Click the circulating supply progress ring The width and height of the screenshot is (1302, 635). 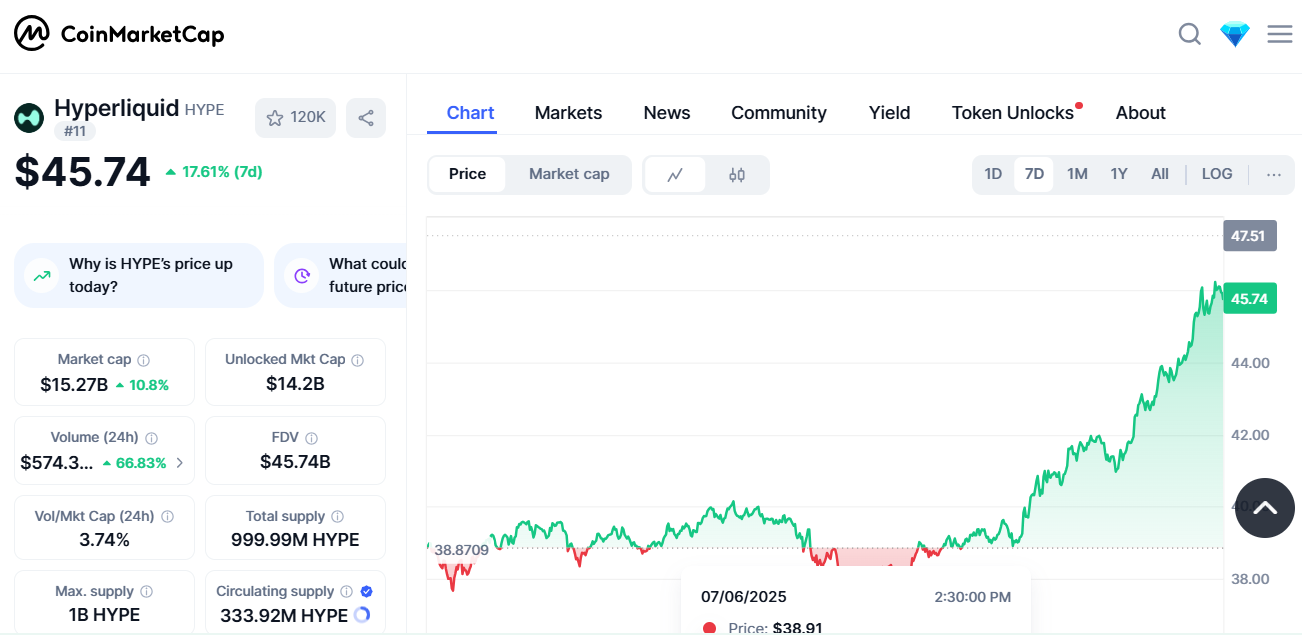coord(362,615)
